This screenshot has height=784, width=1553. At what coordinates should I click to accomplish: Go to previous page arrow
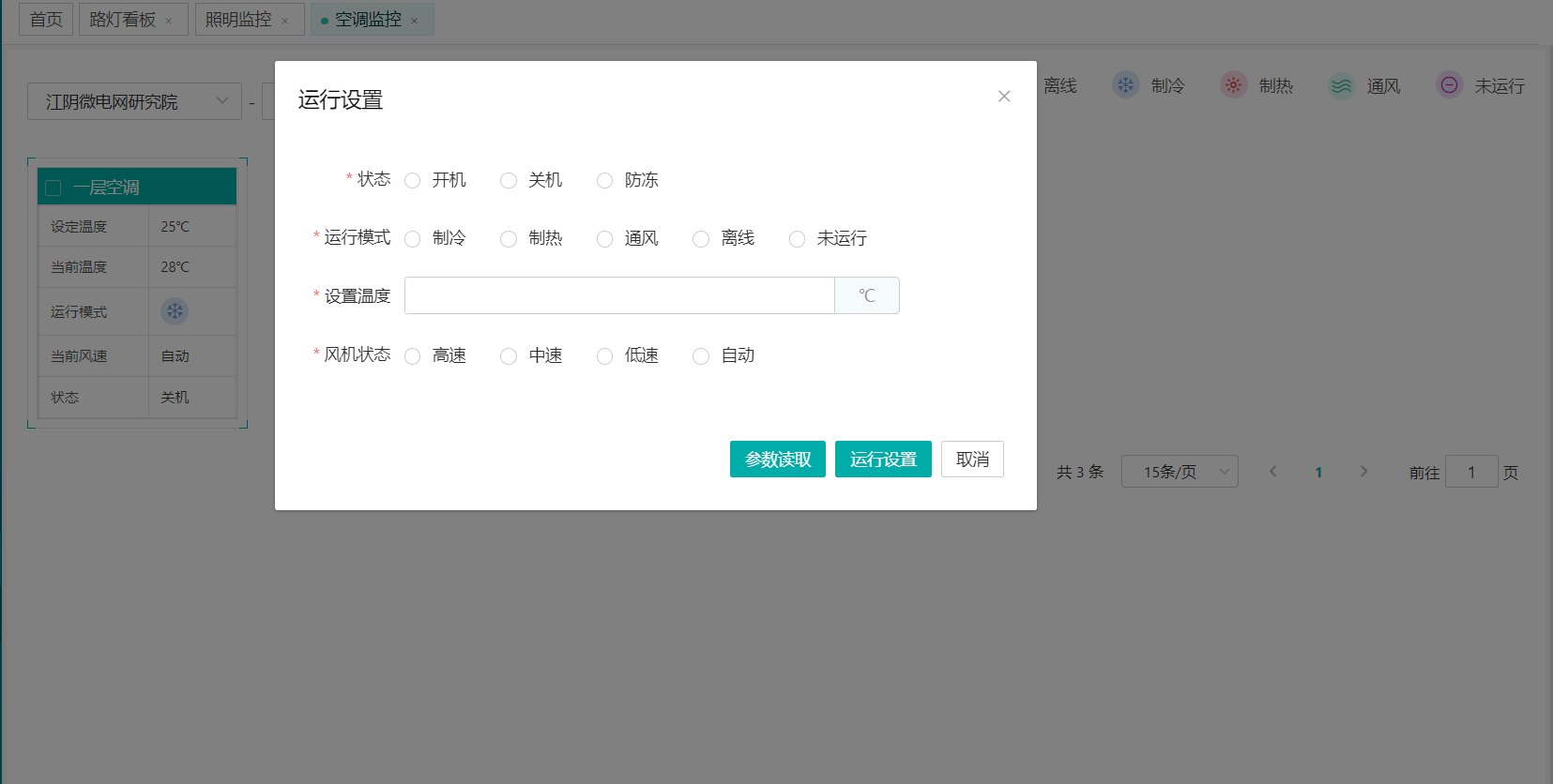[x=1273, y=472]
